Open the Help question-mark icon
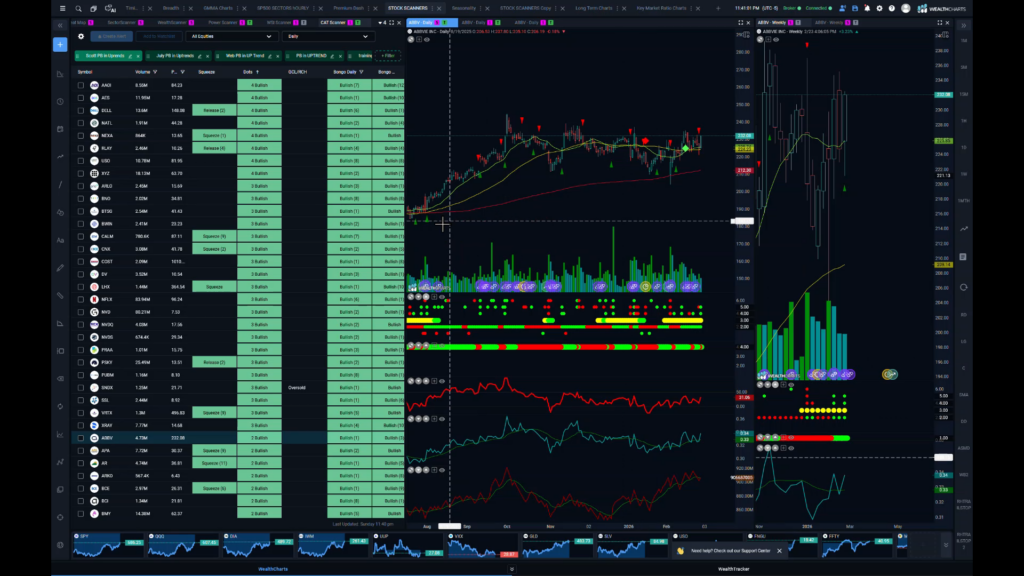 click(x=891, y=8)
